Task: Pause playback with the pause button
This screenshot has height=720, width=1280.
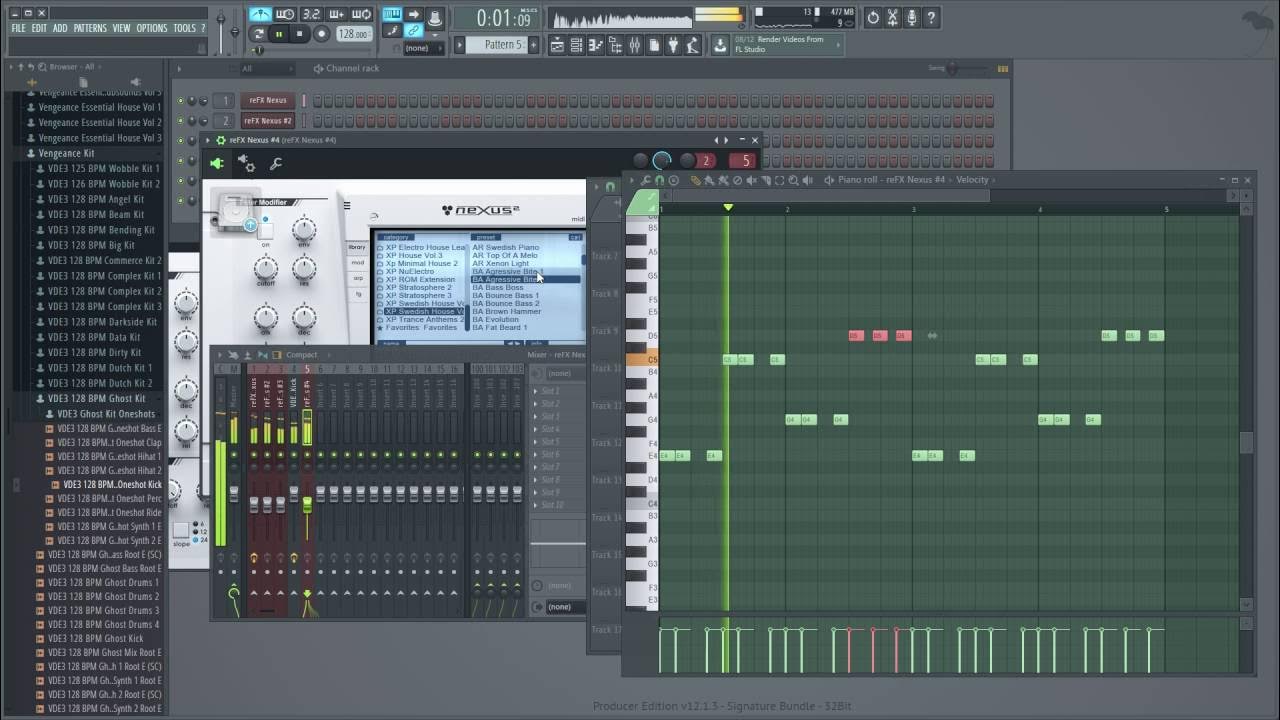Action: 279,34
